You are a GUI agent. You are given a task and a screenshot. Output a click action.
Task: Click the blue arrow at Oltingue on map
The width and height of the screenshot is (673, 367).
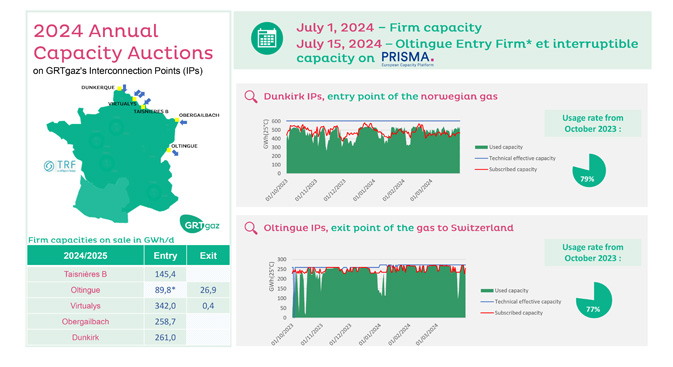[x=175, y=153]
